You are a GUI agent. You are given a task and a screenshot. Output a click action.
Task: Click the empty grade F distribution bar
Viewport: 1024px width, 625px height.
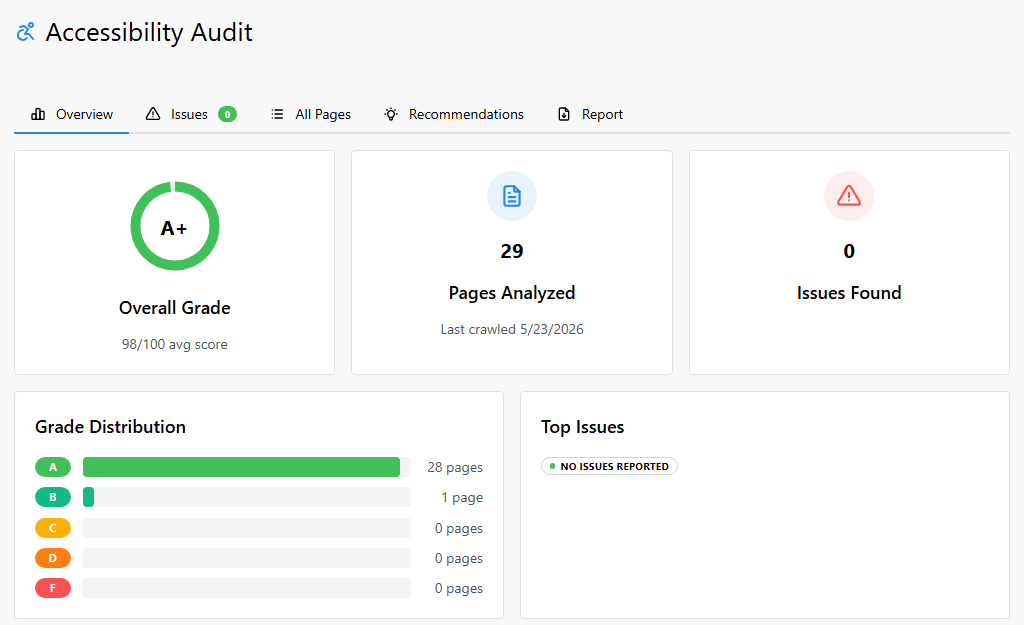[x=247, y=588]
